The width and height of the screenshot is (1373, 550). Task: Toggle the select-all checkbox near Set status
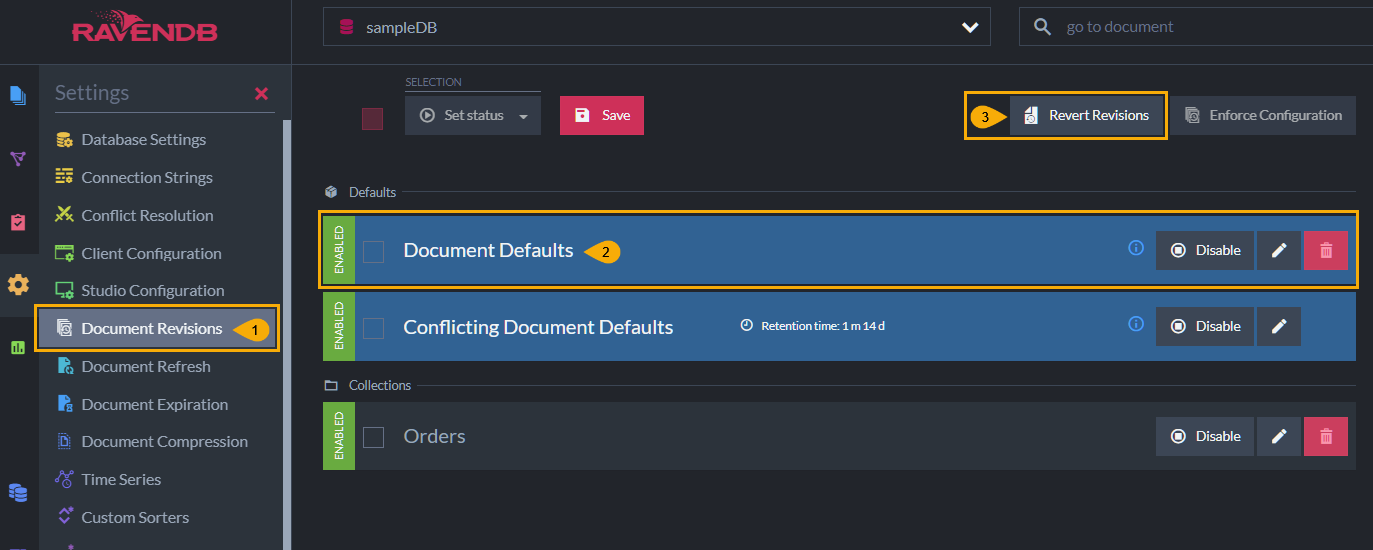(x=372, y=119)
